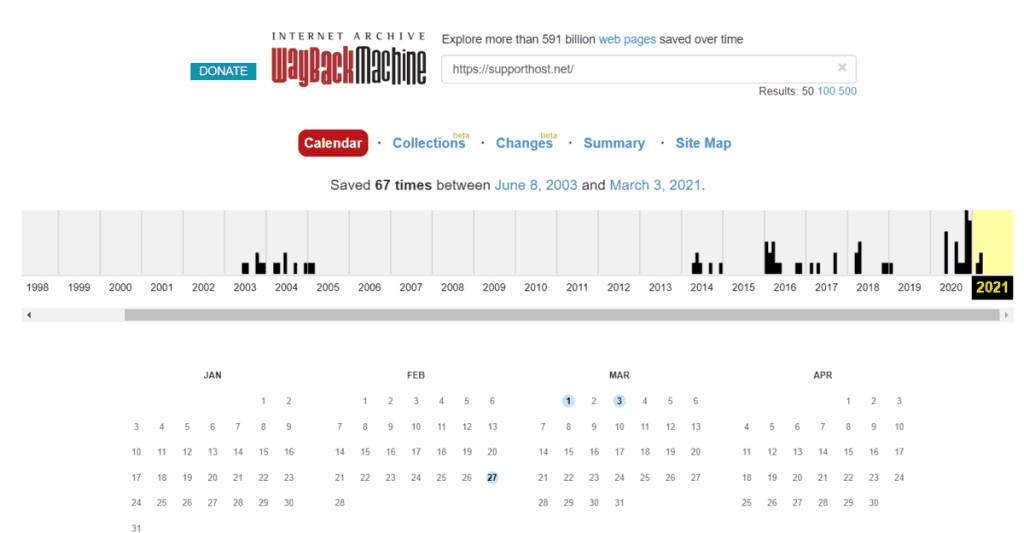Click the URL search field showing supporthost.net

click(x=648, y=69)
